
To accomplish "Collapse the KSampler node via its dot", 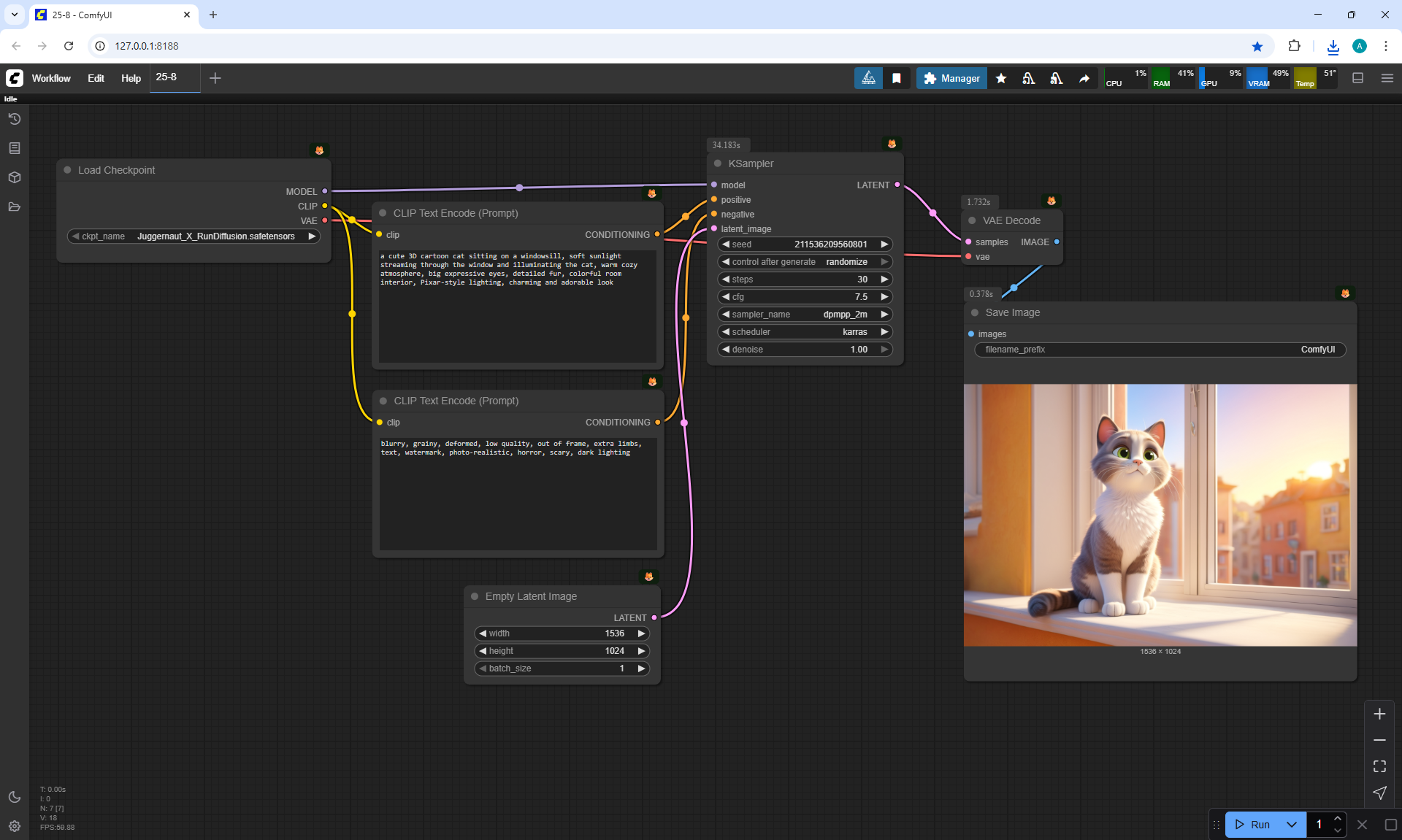I will click(x=718, y=163).
